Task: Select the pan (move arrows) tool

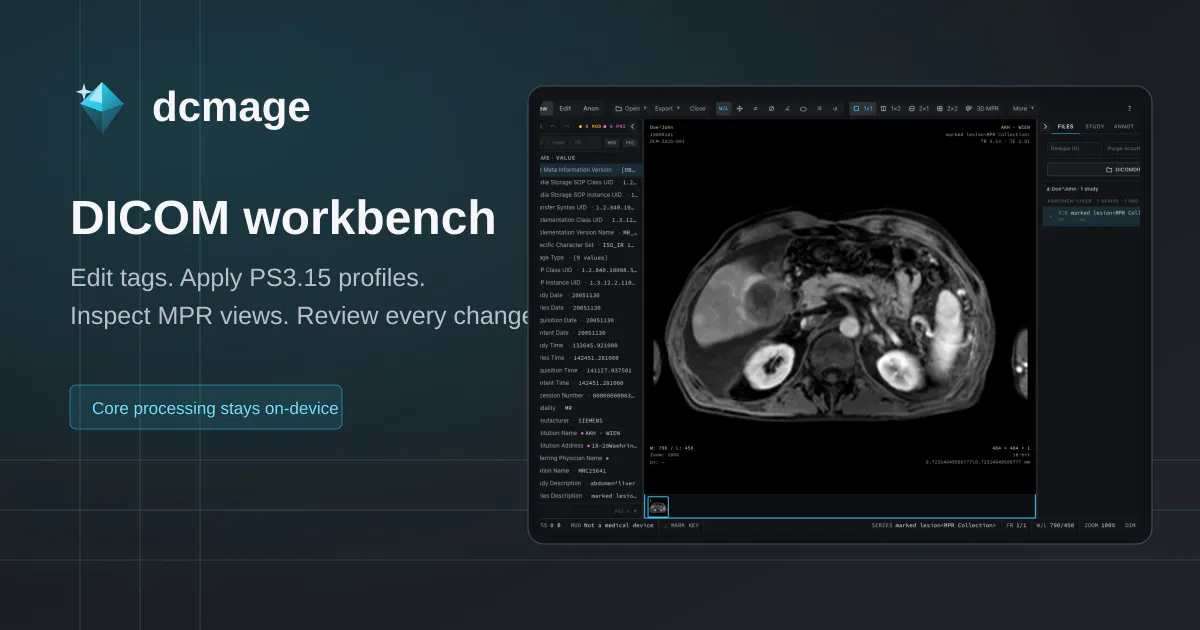Action: pyautogui.click(x=740, y=108)
